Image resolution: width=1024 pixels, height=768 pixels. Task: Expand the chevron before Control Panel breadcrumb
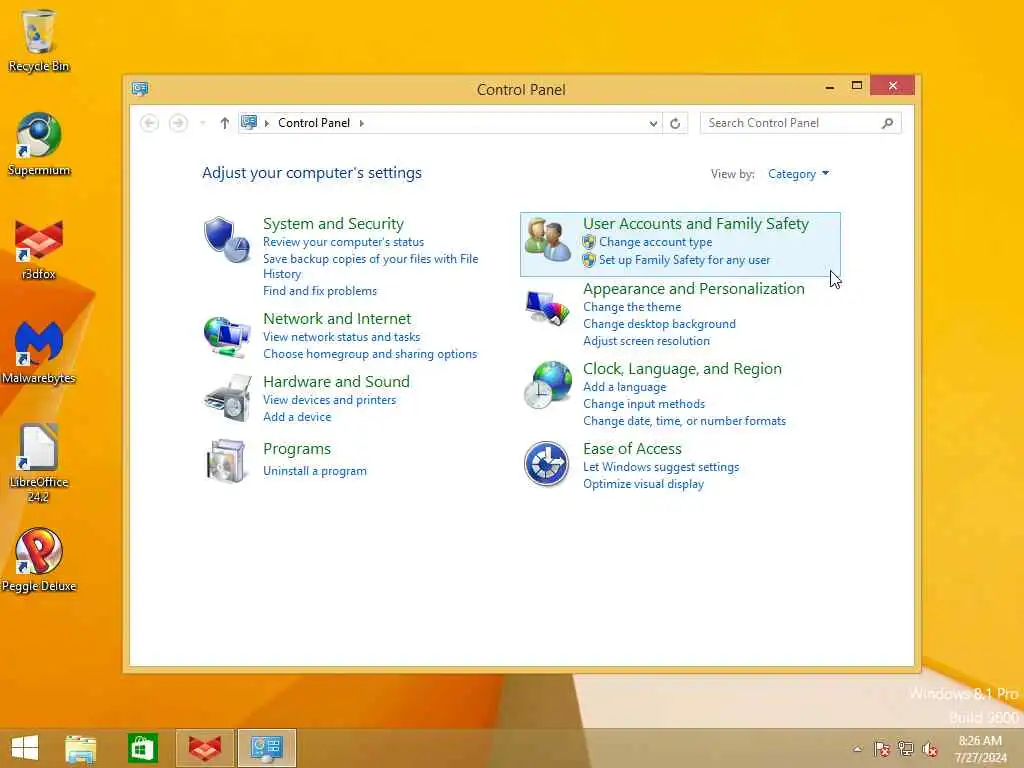pyautogui.click(x=266, y=123)
